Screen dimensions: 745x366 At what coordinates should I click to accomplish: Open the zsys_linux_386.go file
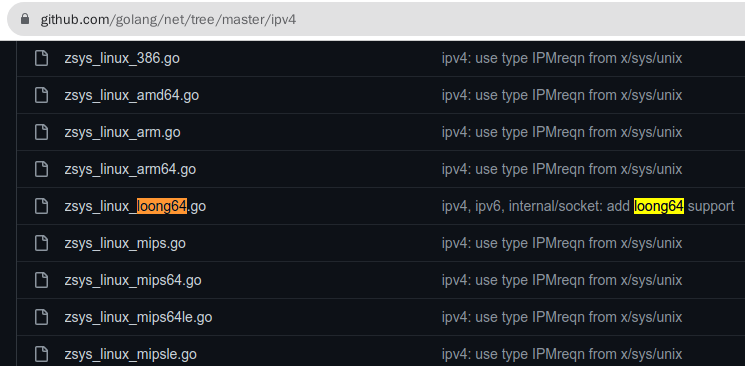tap(122, 58)
